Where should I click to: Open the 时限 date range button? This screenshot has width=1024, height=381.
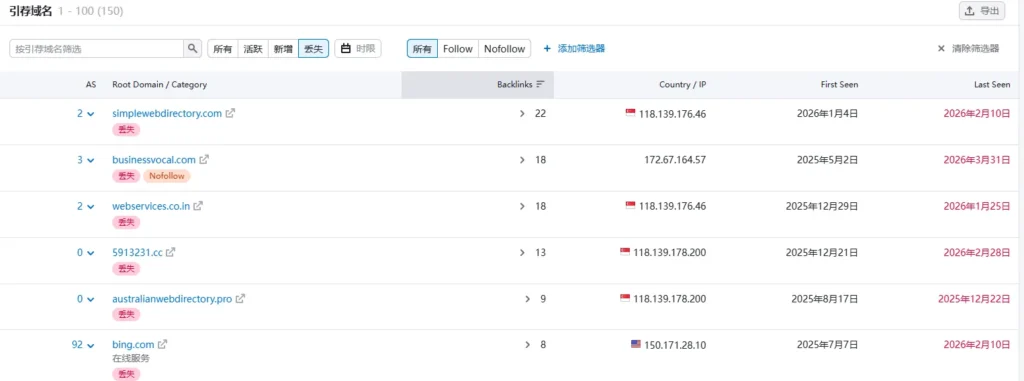tap(358, 49)
